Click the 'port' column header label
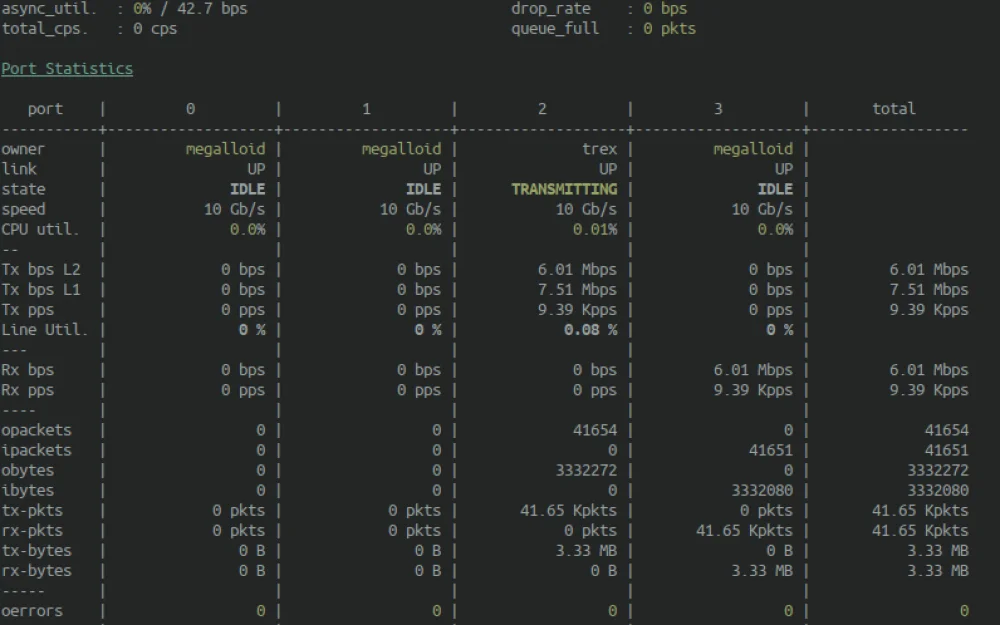This screenshot has height=625, width=1000. pos(45,109)
